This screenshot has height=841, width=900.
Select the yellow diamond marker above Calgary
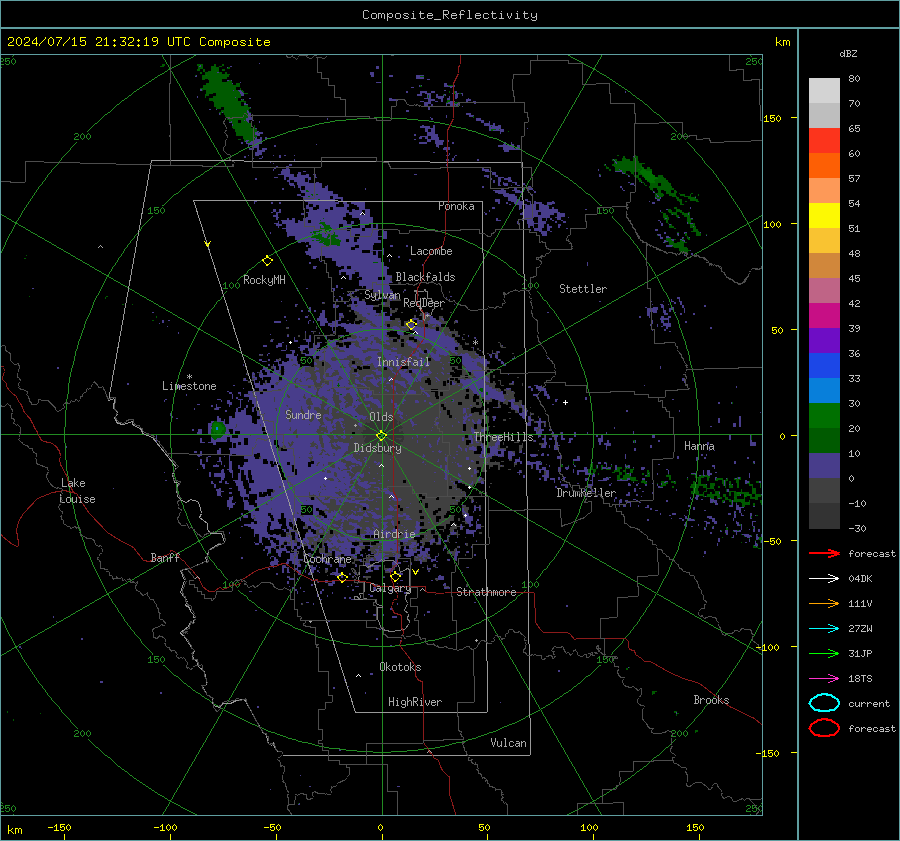[395, 576]
